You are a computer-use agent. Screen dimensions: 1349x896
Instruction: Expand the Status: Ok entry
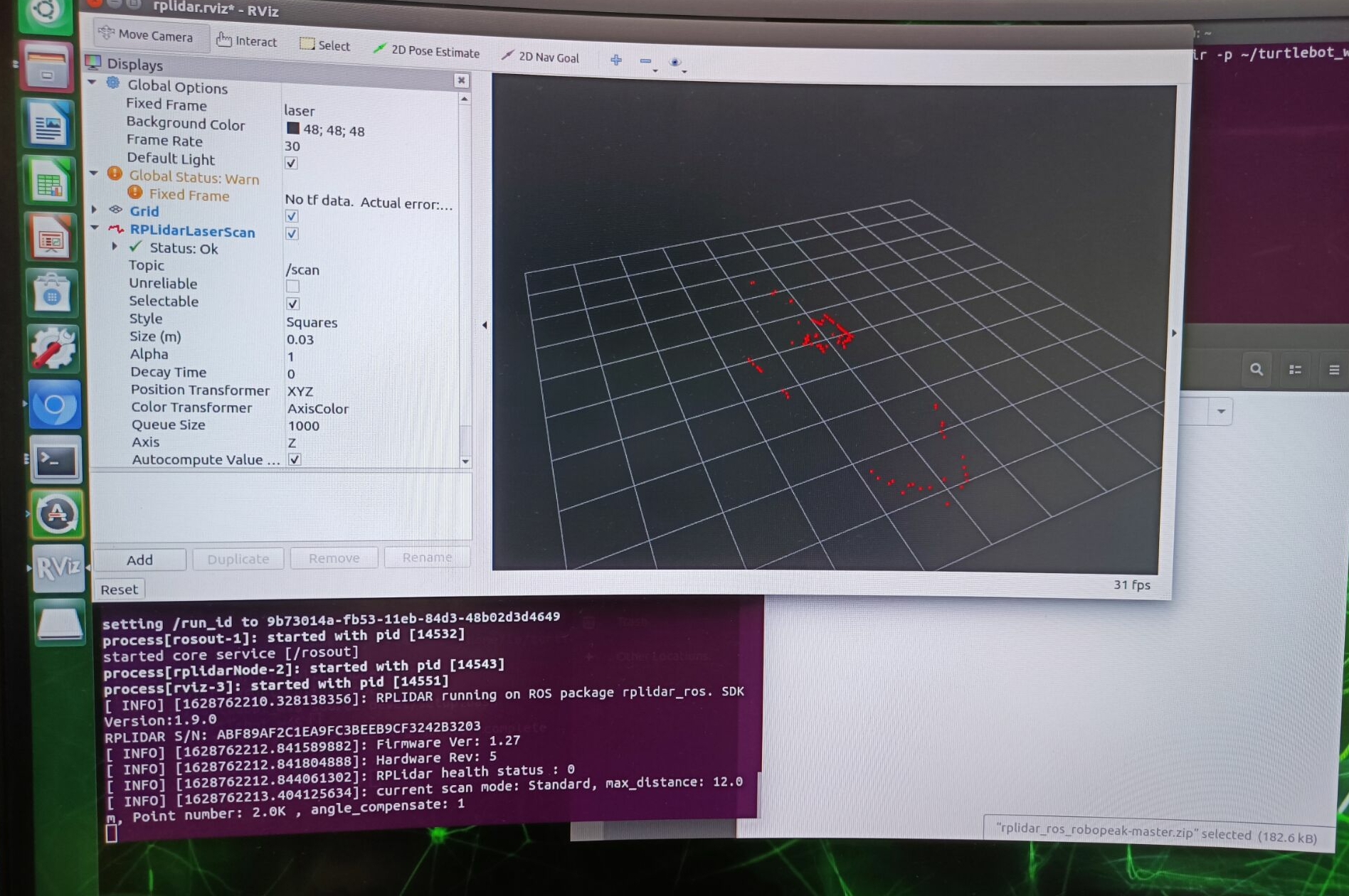(115, 246)
